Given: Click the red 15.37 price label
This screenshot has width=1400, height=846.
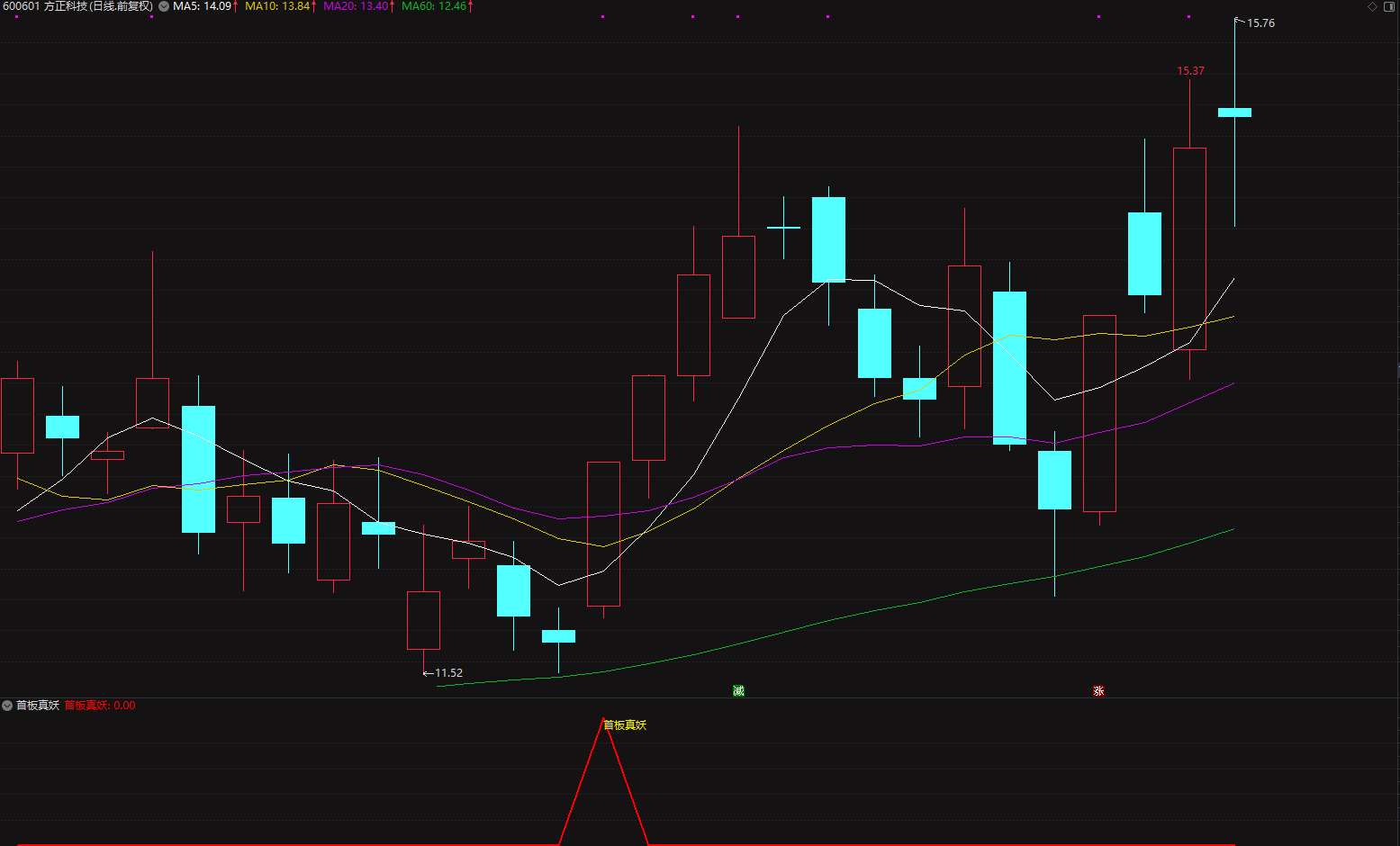Looking at the screenshot, I should coord(1190,70).
